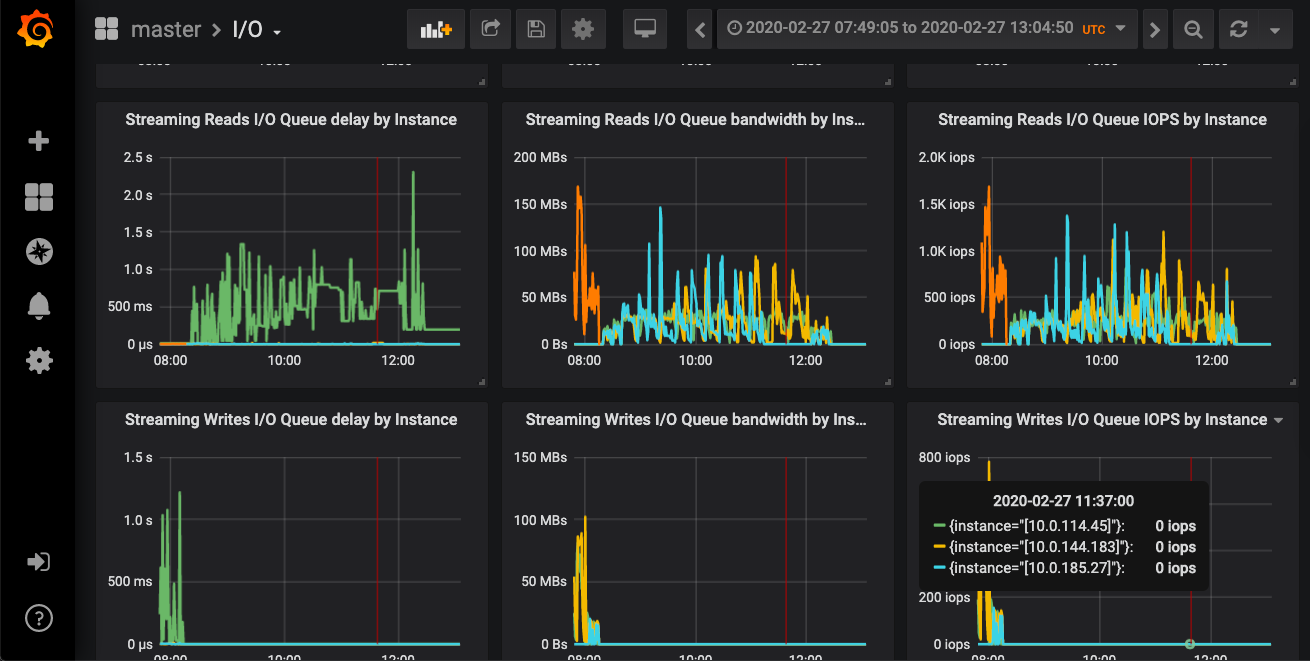Save the dashboard using the save icon
Image resolution: width=1310 pixels, height=661 pixels.
pyautogui.click(x=535, y=28)
